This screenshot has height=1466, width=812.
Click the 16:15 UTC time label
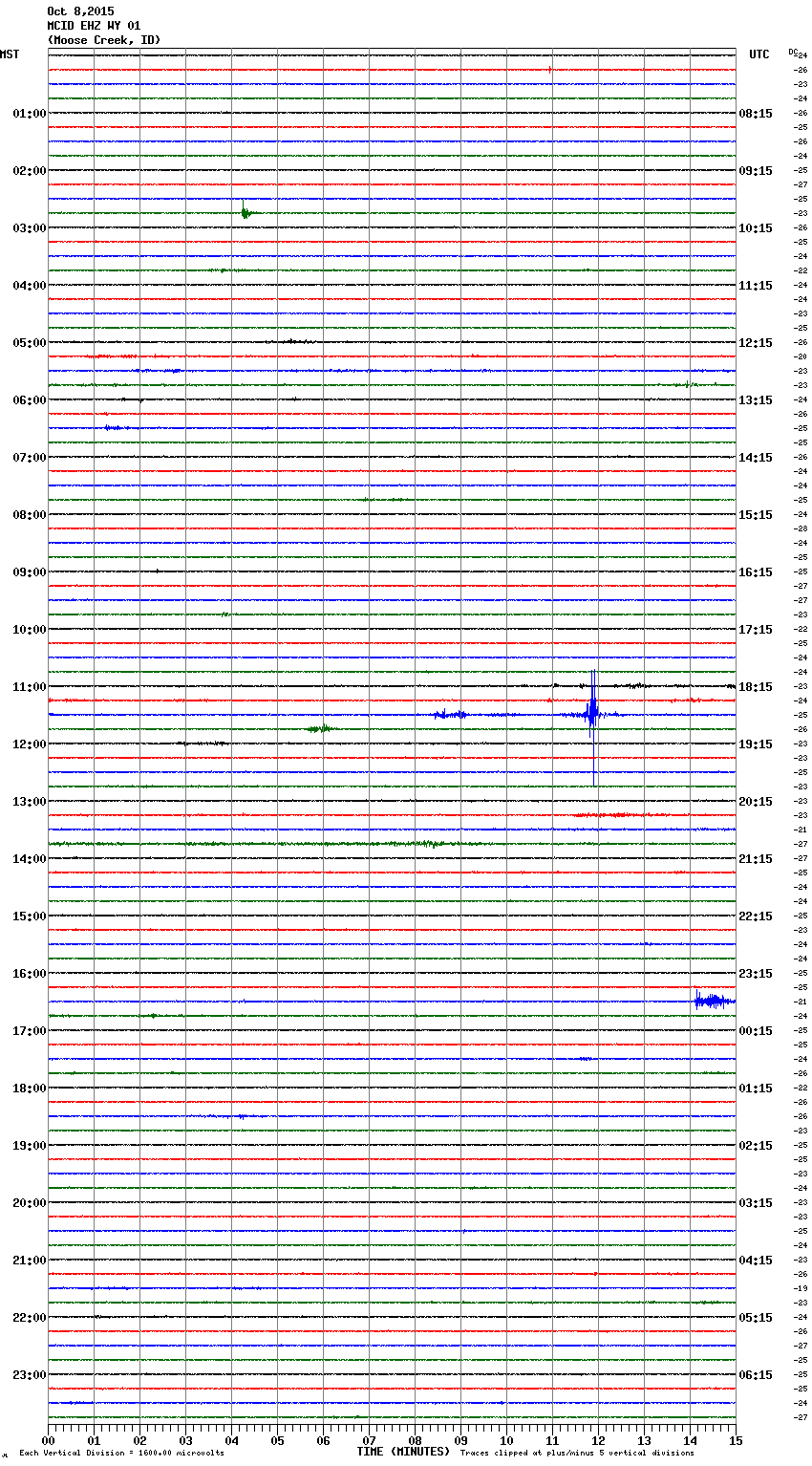(756, 572)
